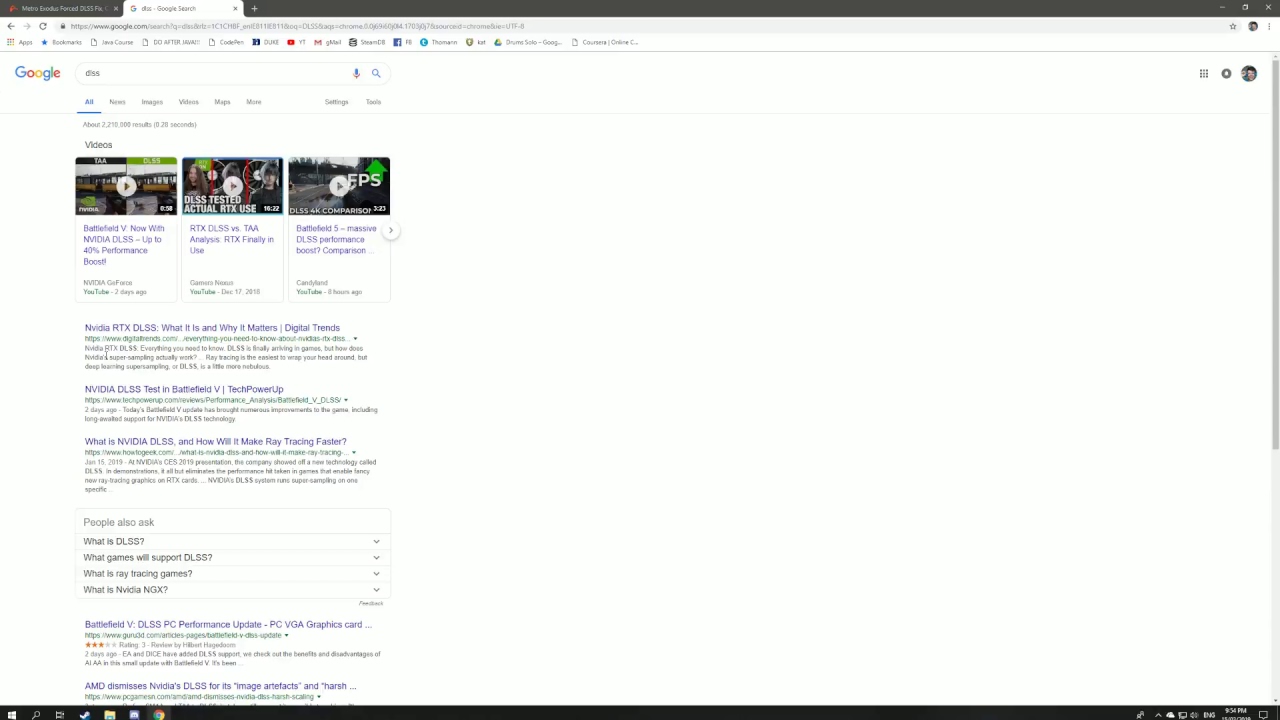Open File Explorer from taskbar
This screenshot has height=720, width=1280.
(x=109, y=714)
